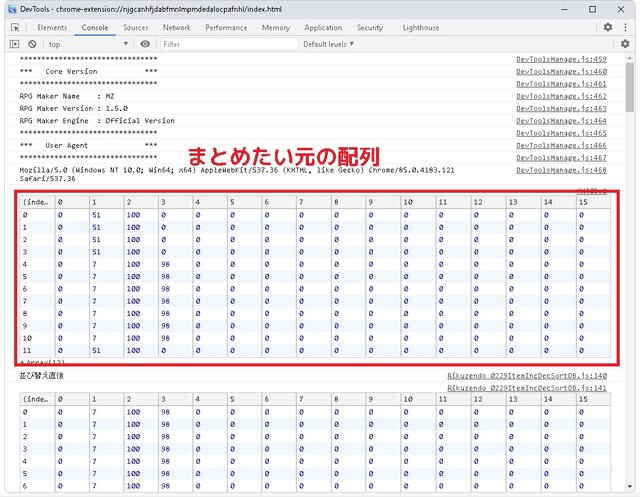Screen dimensions: 640x497
Task: Clear the console with the ban icon
Action: pyautogui.click(x=32, y=44)
